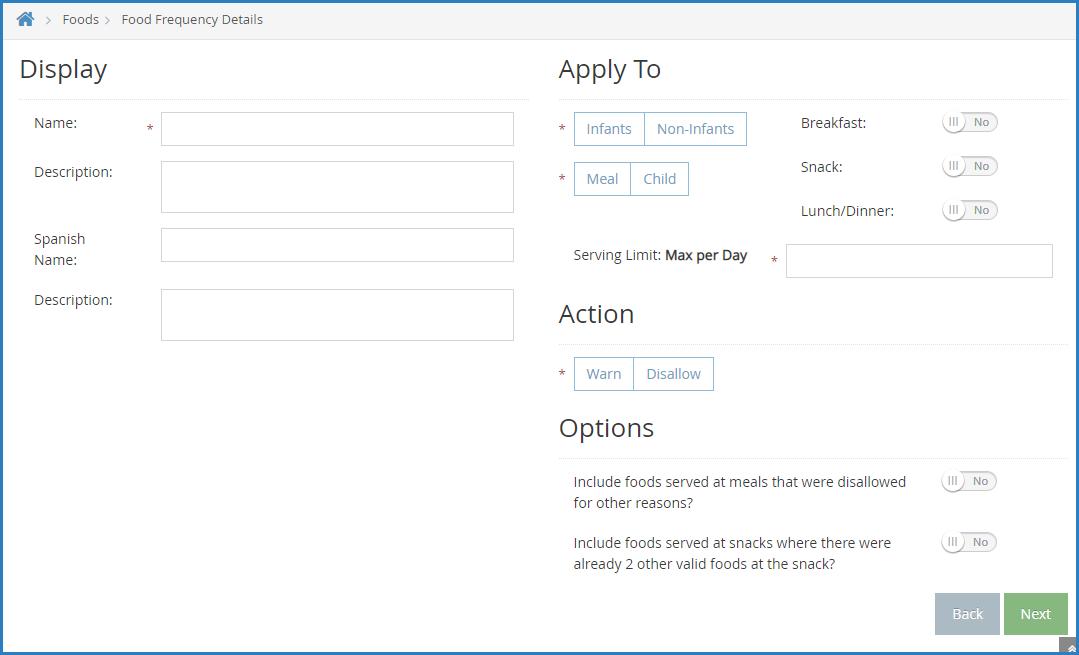This screenshot has width=1079, height=655.
Task: Select the Warn action
Action: coord(603,374)
